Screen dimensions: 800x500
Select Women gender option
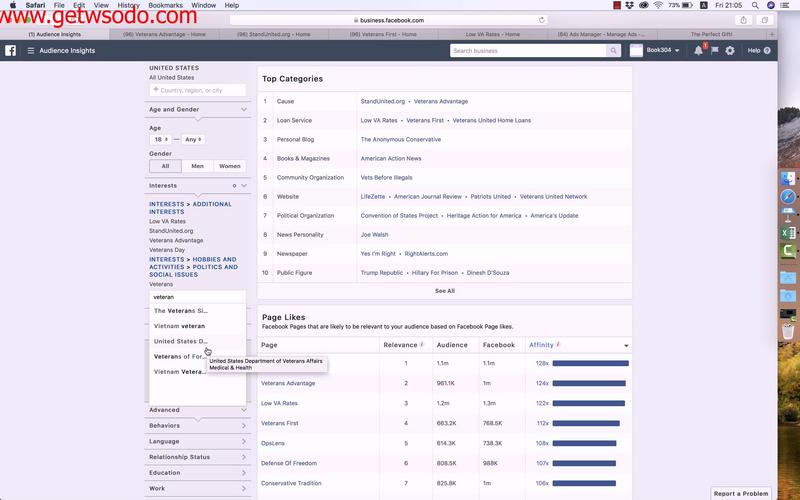point(230,166)
